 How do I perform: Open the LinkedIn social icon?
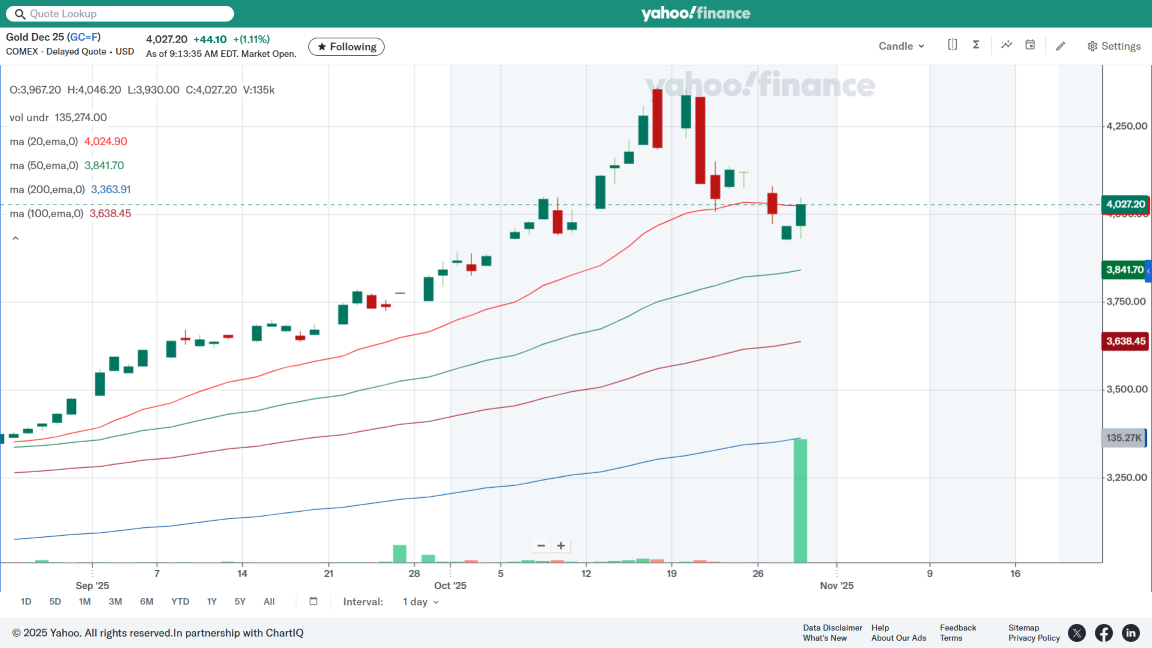pos(1131,633)
